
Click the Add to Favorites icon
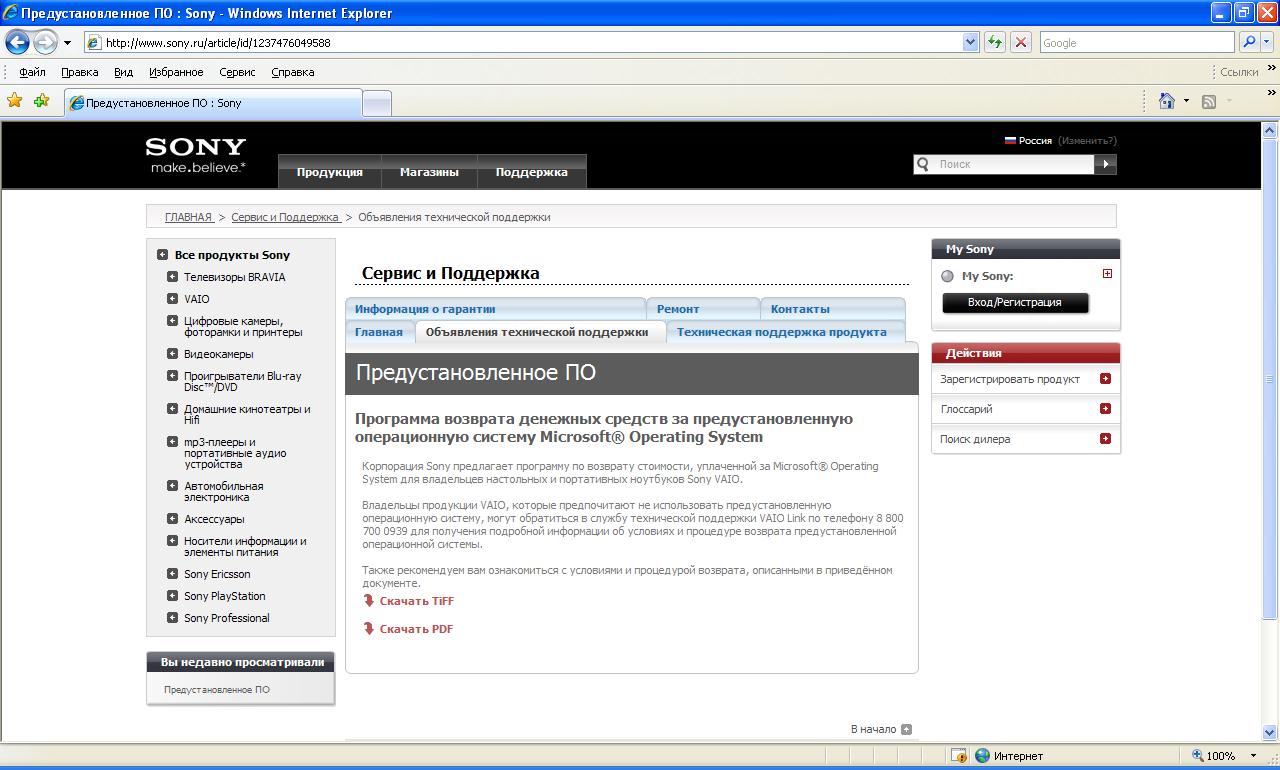tap(41, 101)
